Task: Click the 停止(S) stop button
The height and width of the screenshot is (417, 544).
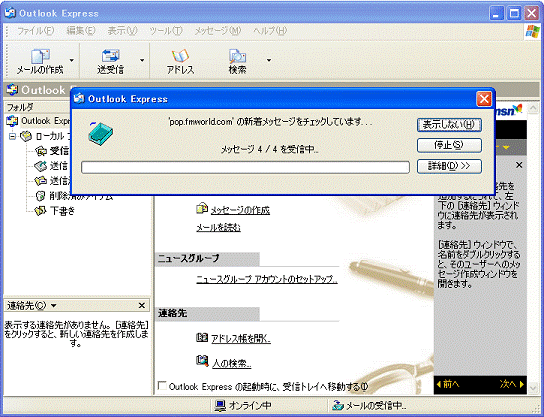Action: click(x=449, y=145)
